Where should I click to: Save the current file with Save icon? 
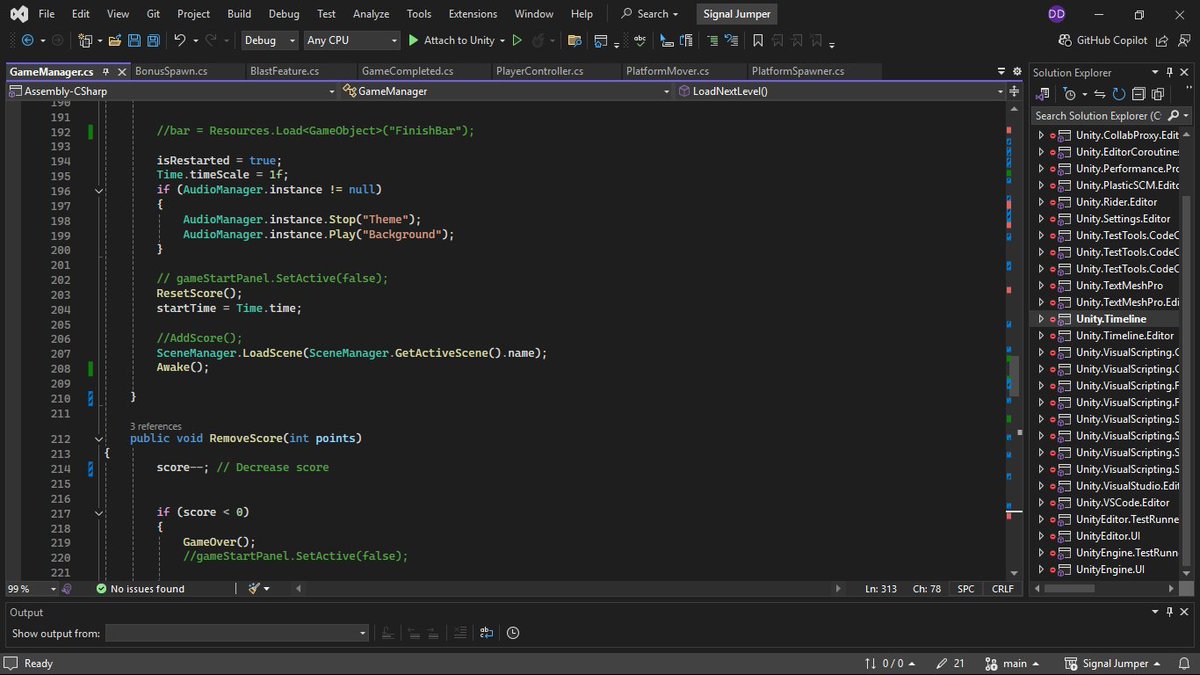point(134,40)
